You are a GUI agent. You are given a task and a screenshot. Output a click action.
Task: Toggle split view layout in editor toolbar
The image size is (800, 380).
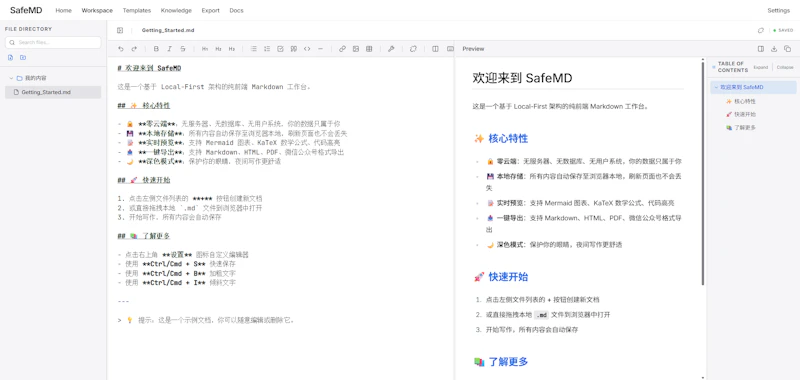coord(435,49)
